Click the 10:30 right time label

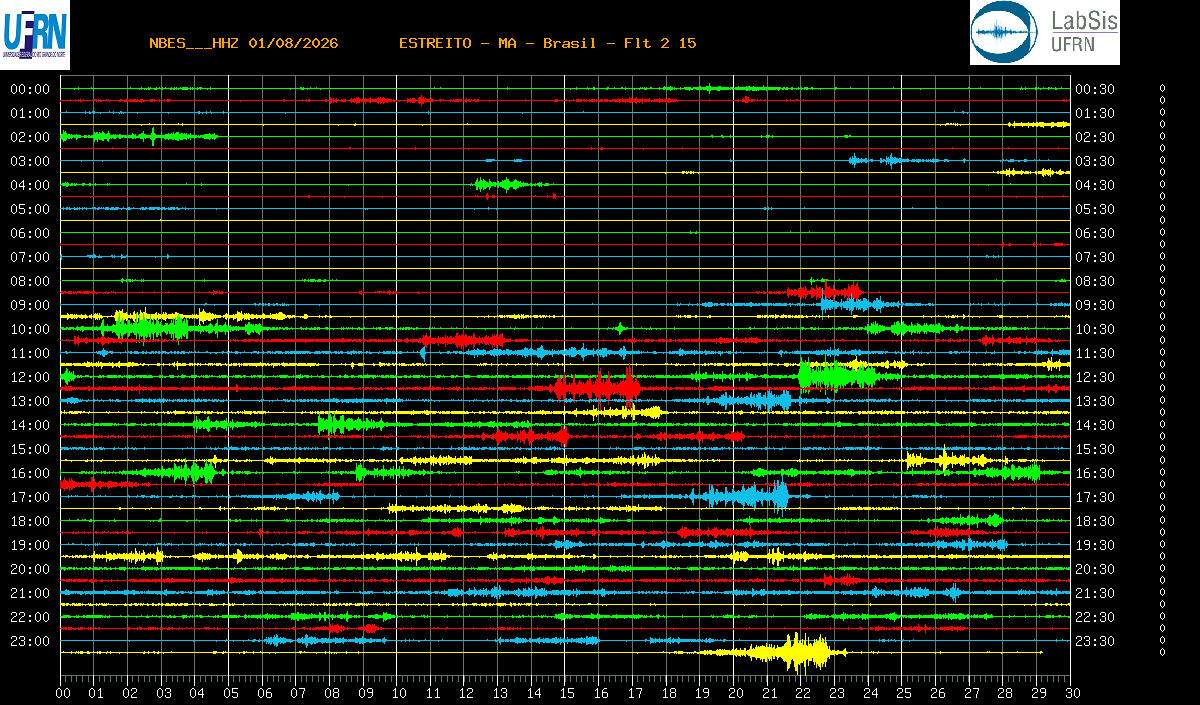1095,329
